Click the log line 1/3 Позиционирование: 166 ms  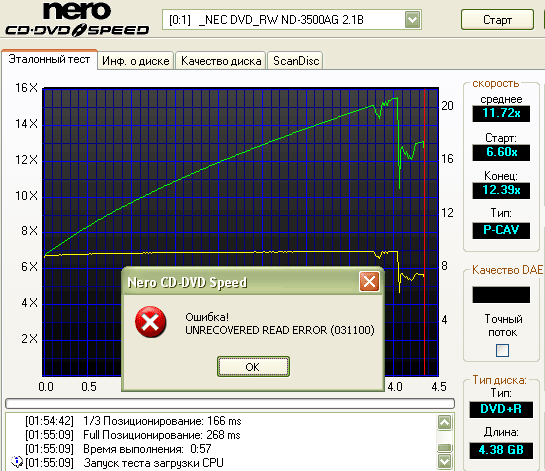tap(133, 421)
